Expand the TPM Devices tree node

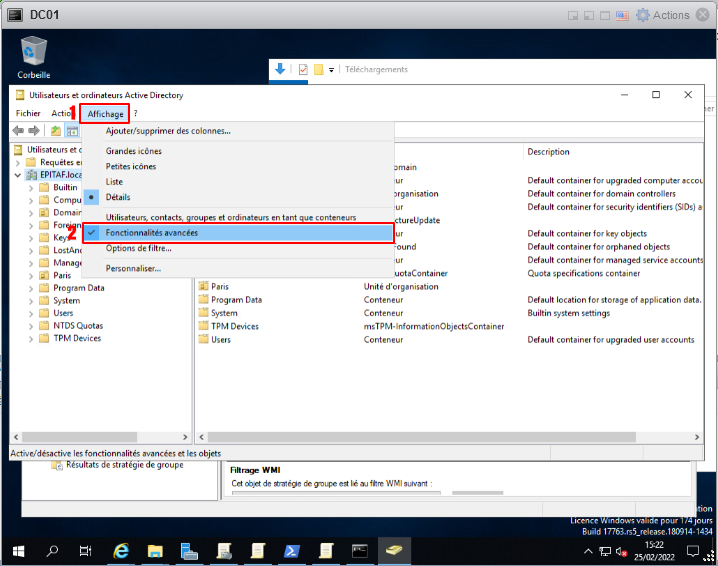pyautogui.click(x=31, y=338)
